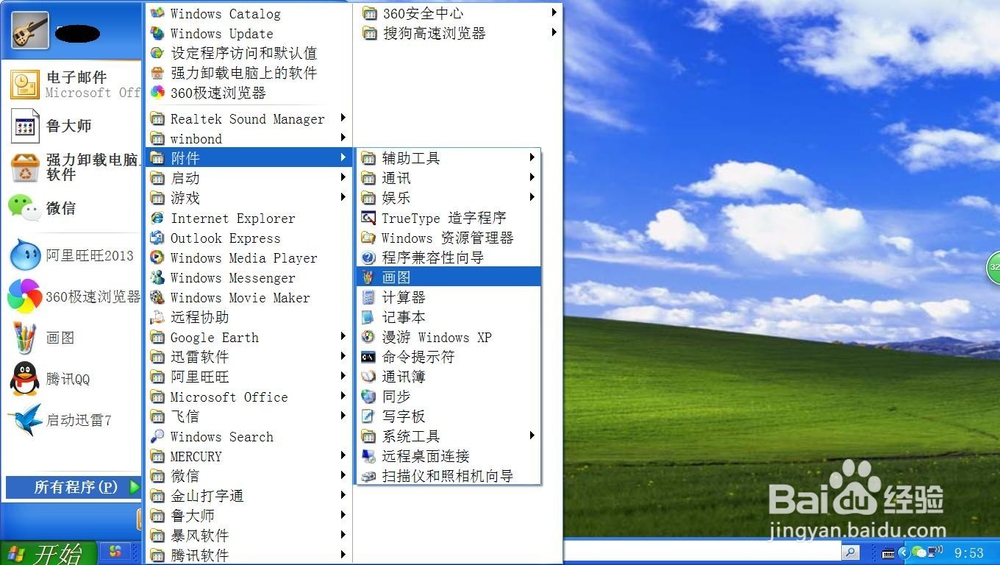Expand the 启动 startup submenu arrow
Image resolution: width=1000 pixels, height=565 pixels.
click(343, 177)
